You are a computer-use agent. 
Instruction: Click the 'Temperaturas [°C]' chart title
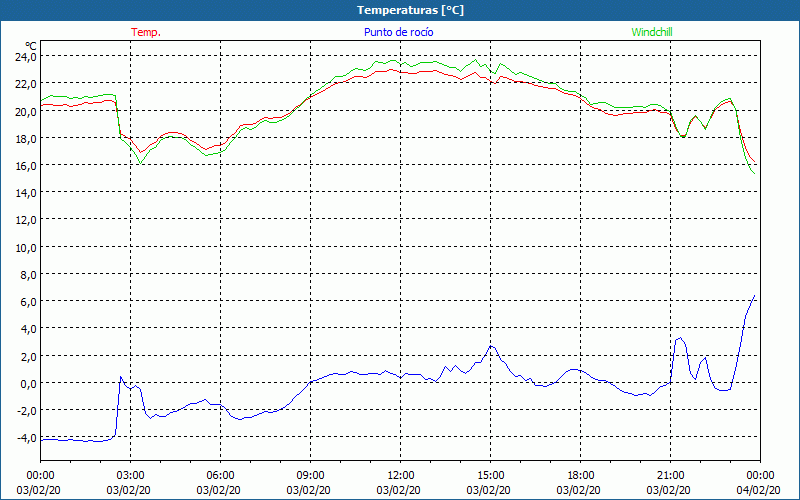[x=410, y=10]
